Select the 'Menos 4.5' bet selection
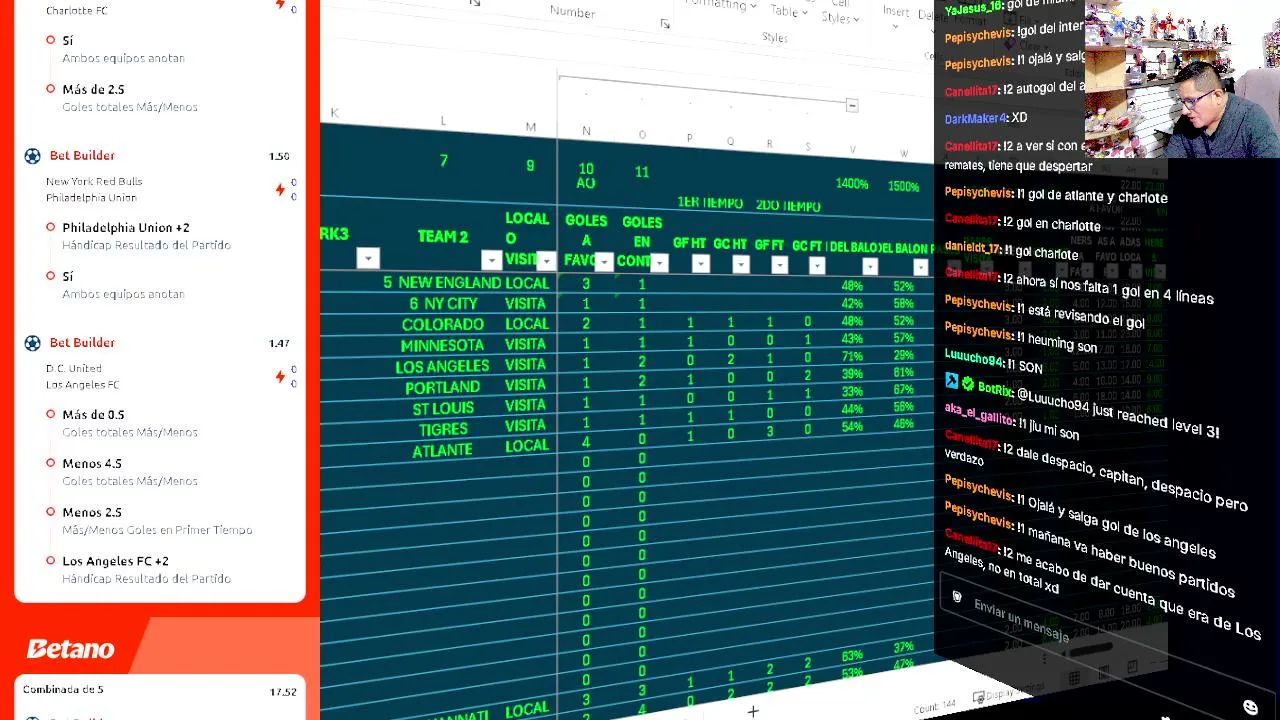Image resolution: width=1280 pixels, height=720 pixels. coord(92,464)
